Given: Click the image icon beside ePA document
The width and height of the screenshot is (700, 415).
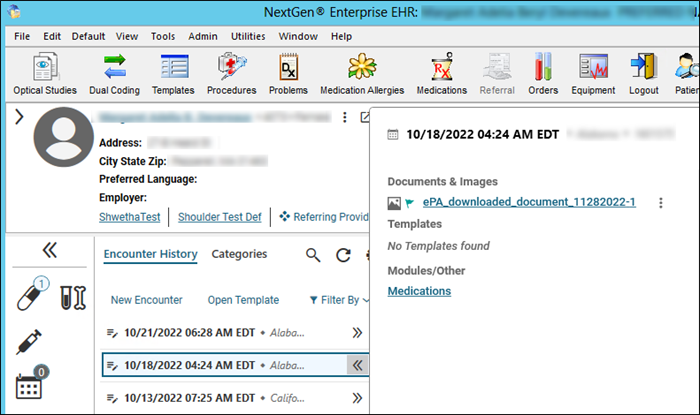Looking at the screenshot, I should coord(394,203).
